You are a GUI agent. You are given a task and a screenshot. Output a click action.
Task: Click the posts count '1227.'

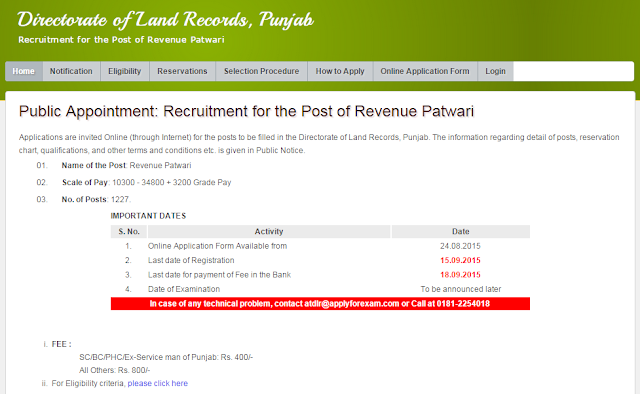[x=120, y=200]
